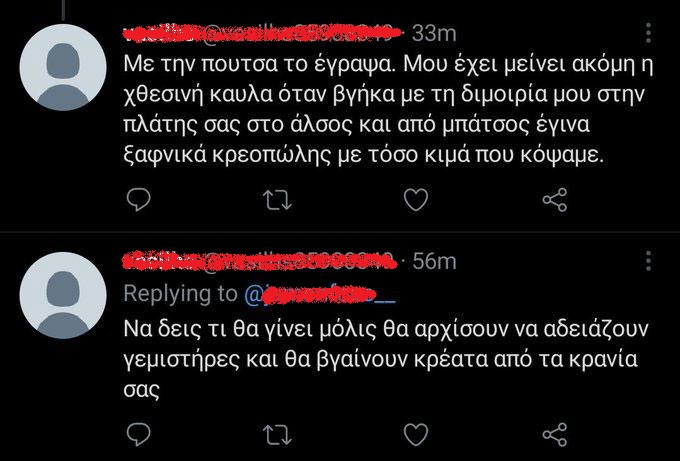Share the bottom tweet posted 56m ago
The image size is (680, 461).
click(x=554, y=432)
